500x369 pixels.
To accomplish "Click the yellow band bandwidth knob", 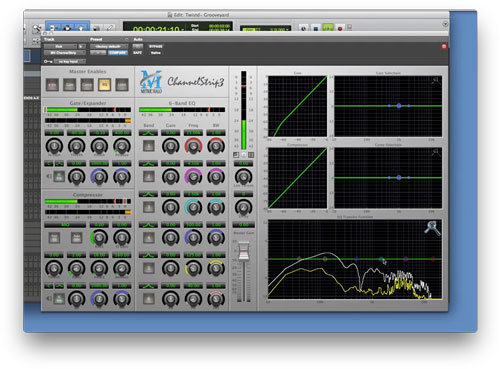I will point(216,268).
